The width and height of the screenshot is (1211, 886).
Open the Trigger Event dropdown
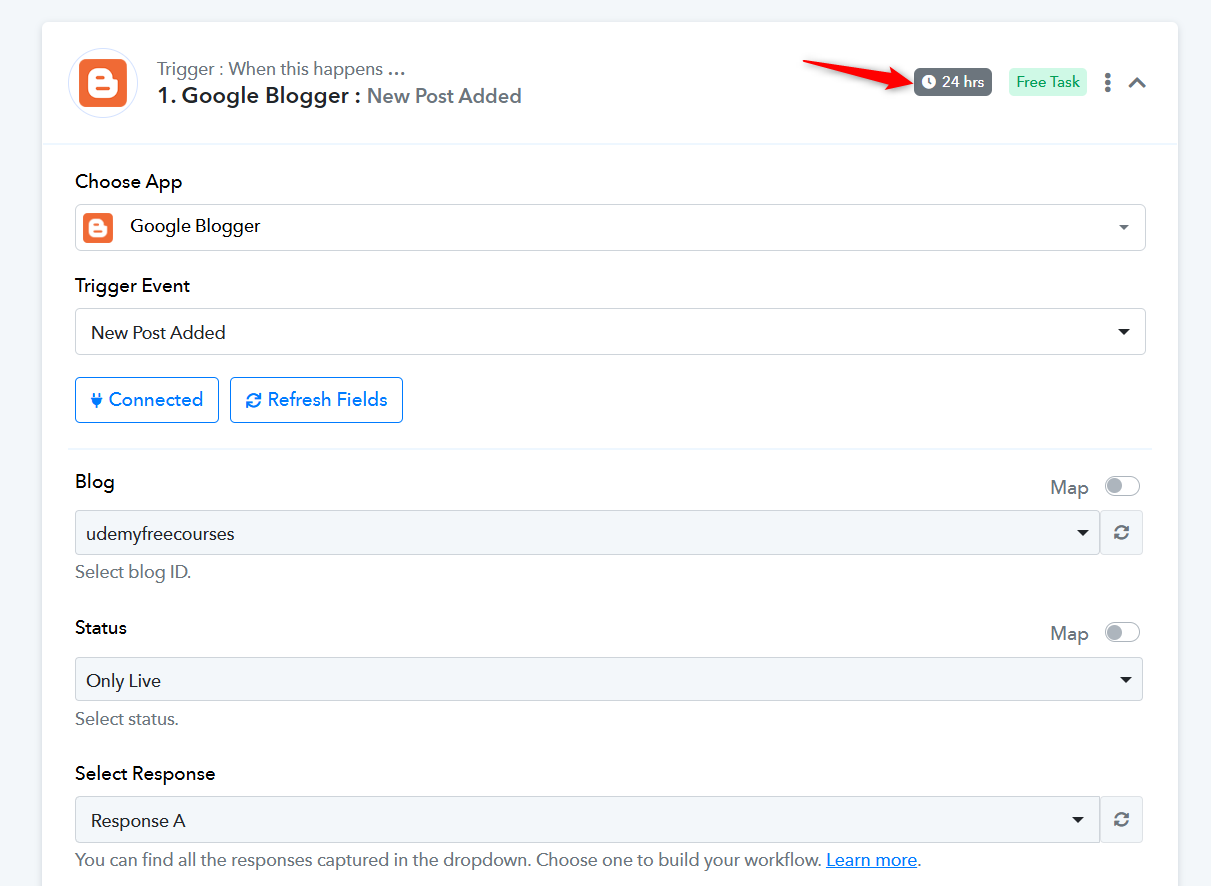pos(610,332)
